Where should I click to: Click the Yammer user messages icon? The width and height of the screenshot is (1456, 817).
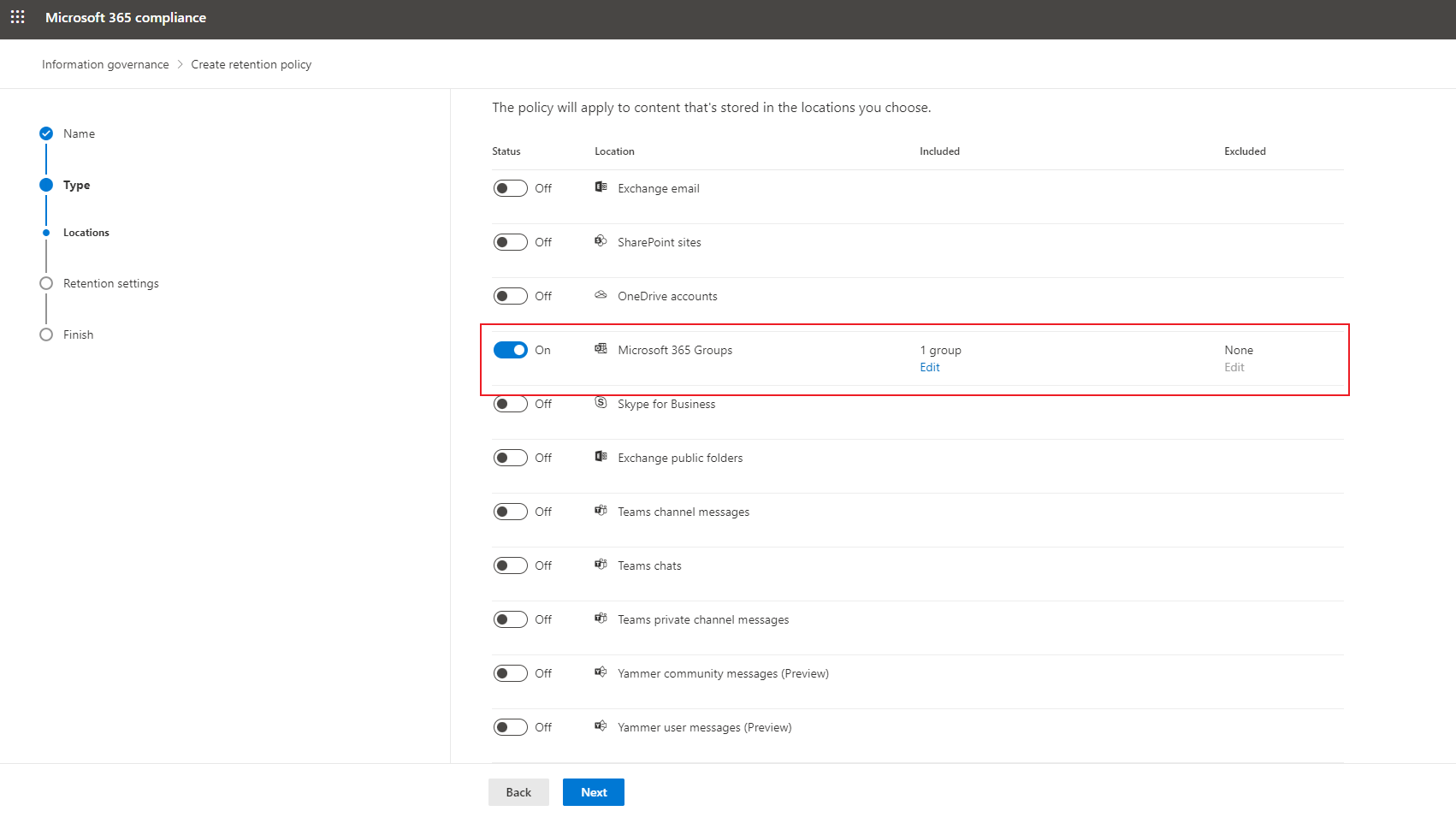click(x=601, y=726)
